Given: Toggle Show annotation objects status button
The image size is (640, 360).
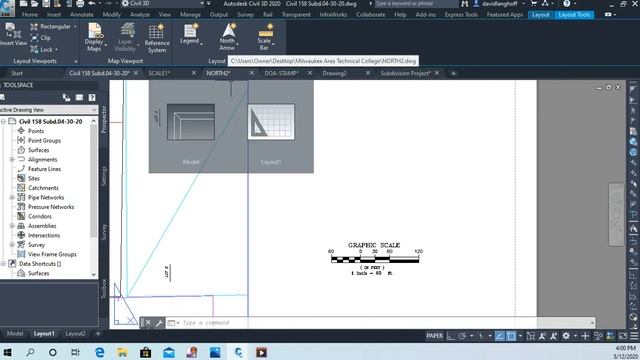Looking at the screenshot, I should click(x=542, y=336).
